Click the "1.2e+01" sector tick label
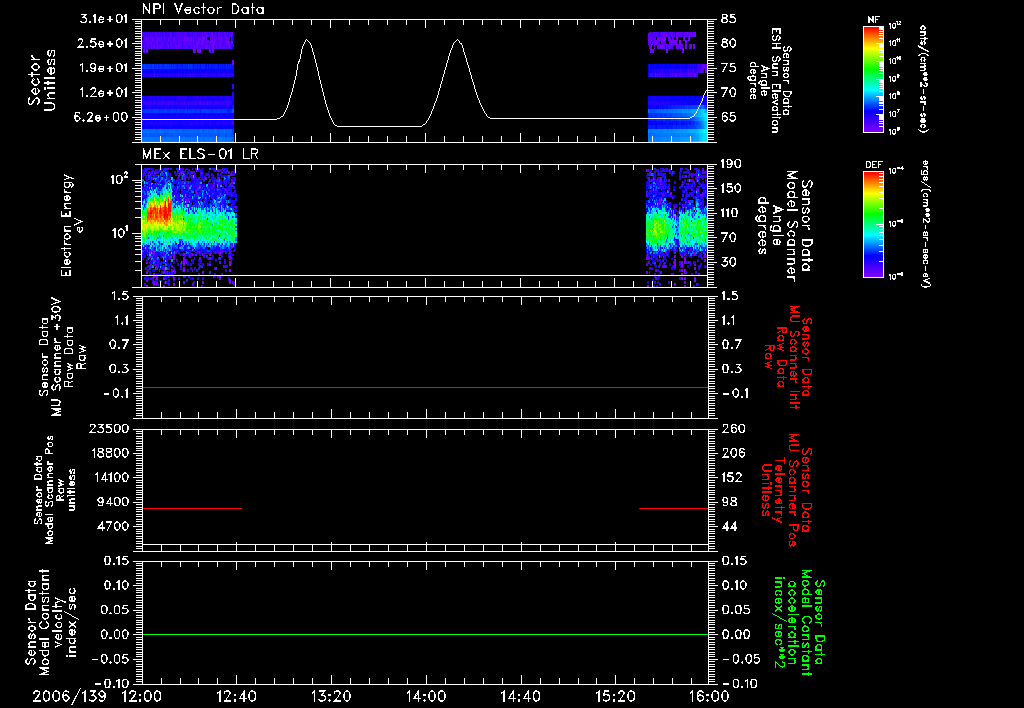The width and height of the screenshot is (1024, 708). point(104,93)
